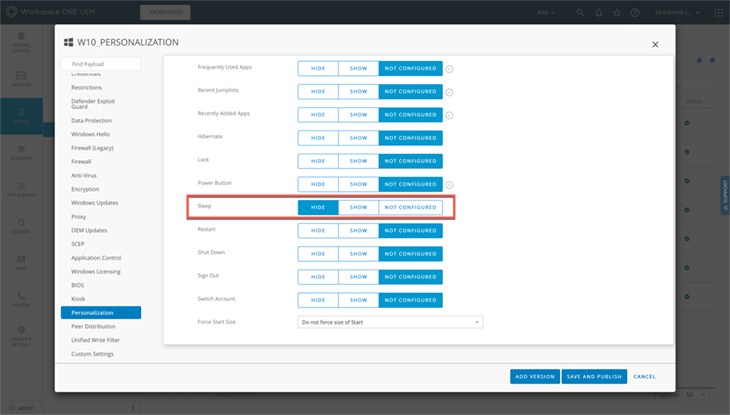730x415 pixels.
Task: Click info icon beside Recently Added Apps
Action: point(450,115)
